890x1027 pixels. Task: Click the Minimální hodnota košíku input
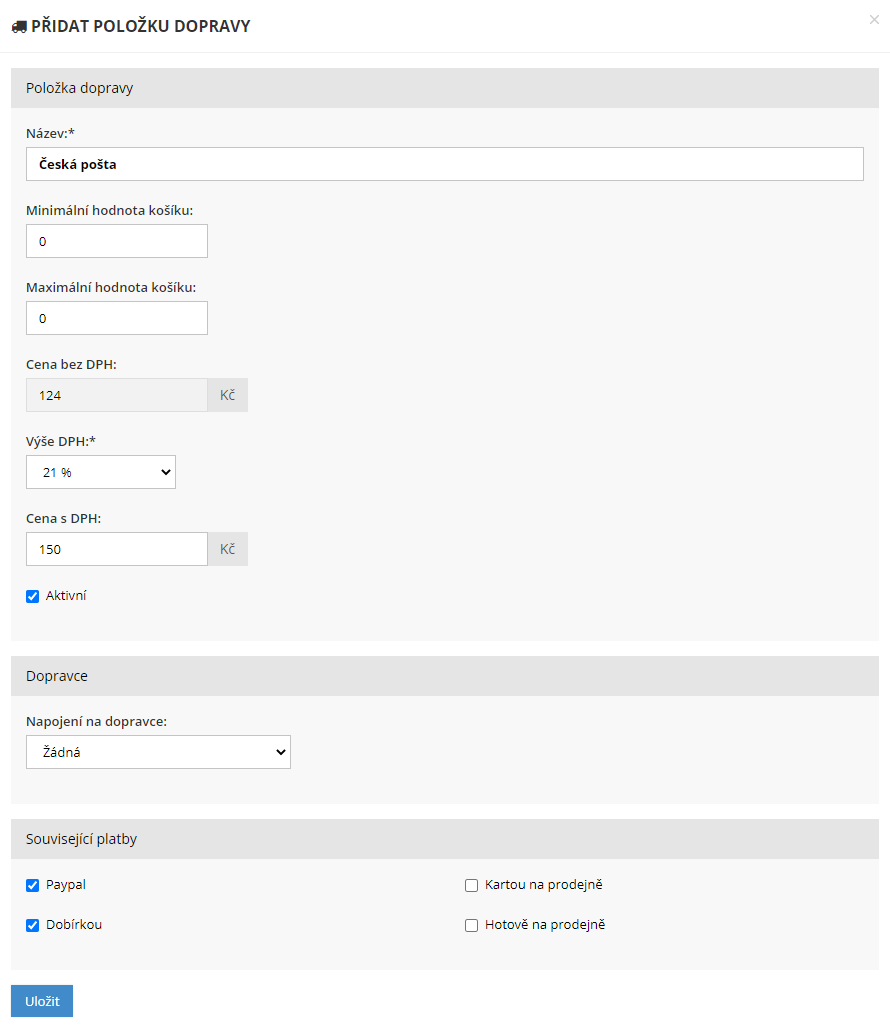(116, 241)
